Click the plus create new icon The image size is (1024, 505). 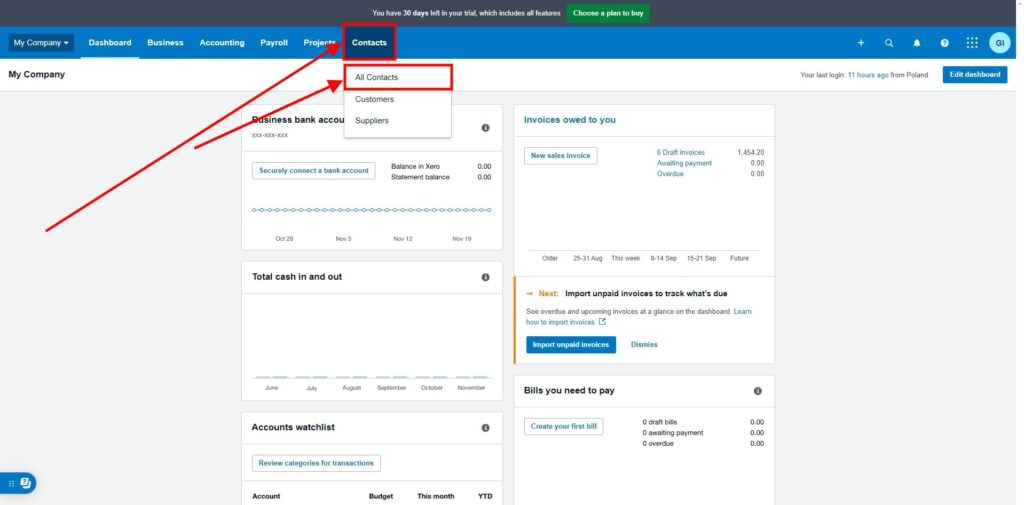tap(861, 43)
